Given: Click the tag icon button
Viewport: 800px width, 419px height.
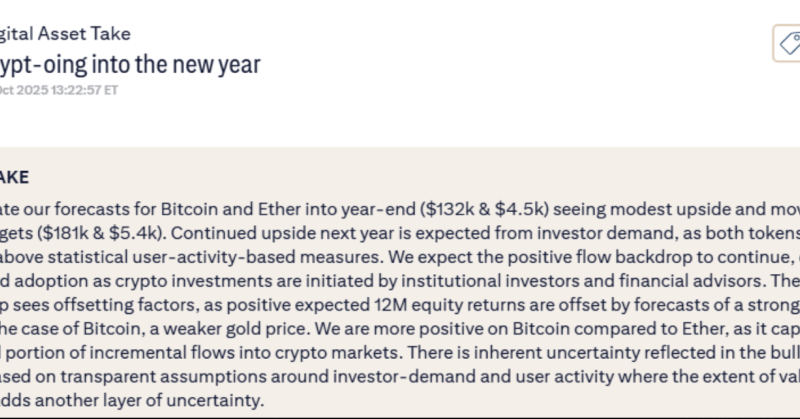Looking at the screenshot, I should click(x=787, y=43).
